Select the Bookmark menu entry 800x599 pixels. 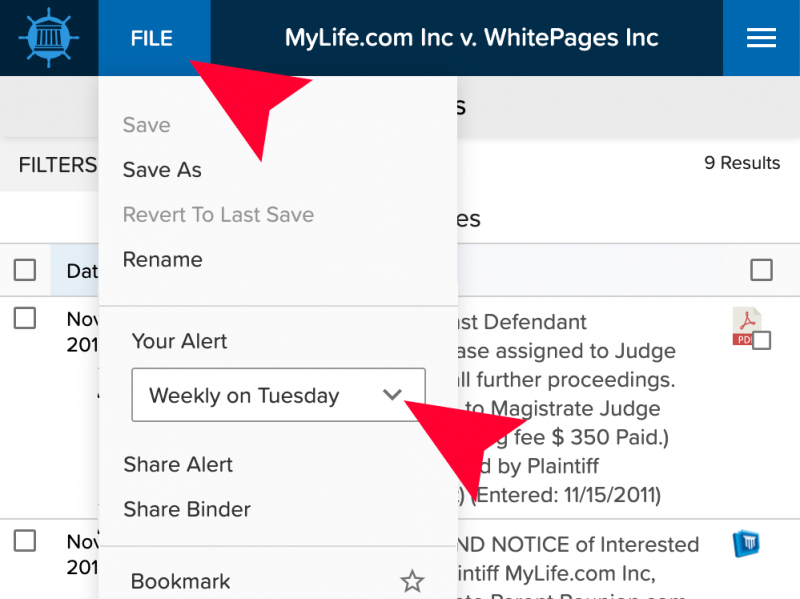coord(181,581)
